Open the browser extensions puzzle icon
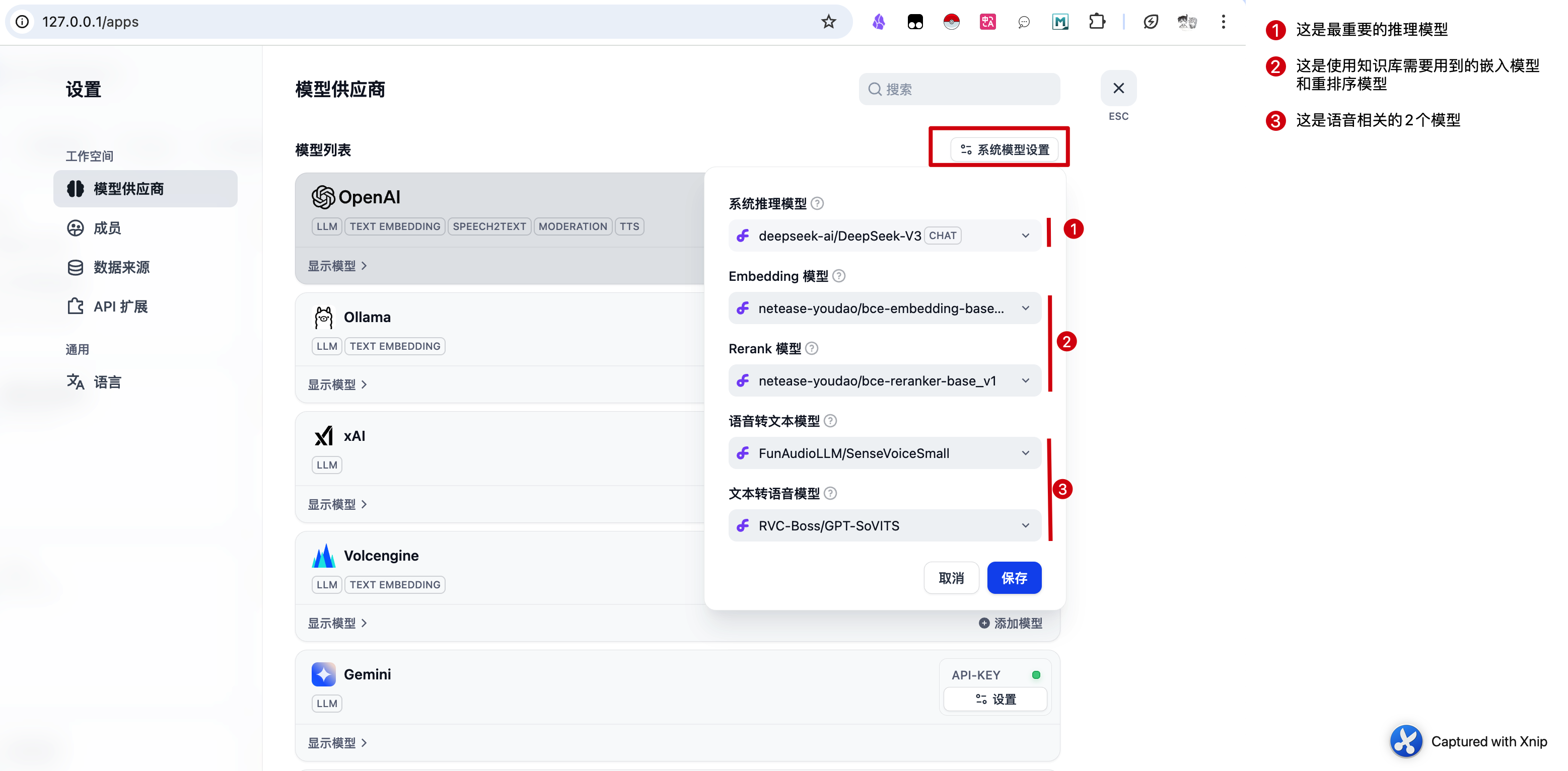Viewport: 1568px width, 771px height. point(1097,22)
